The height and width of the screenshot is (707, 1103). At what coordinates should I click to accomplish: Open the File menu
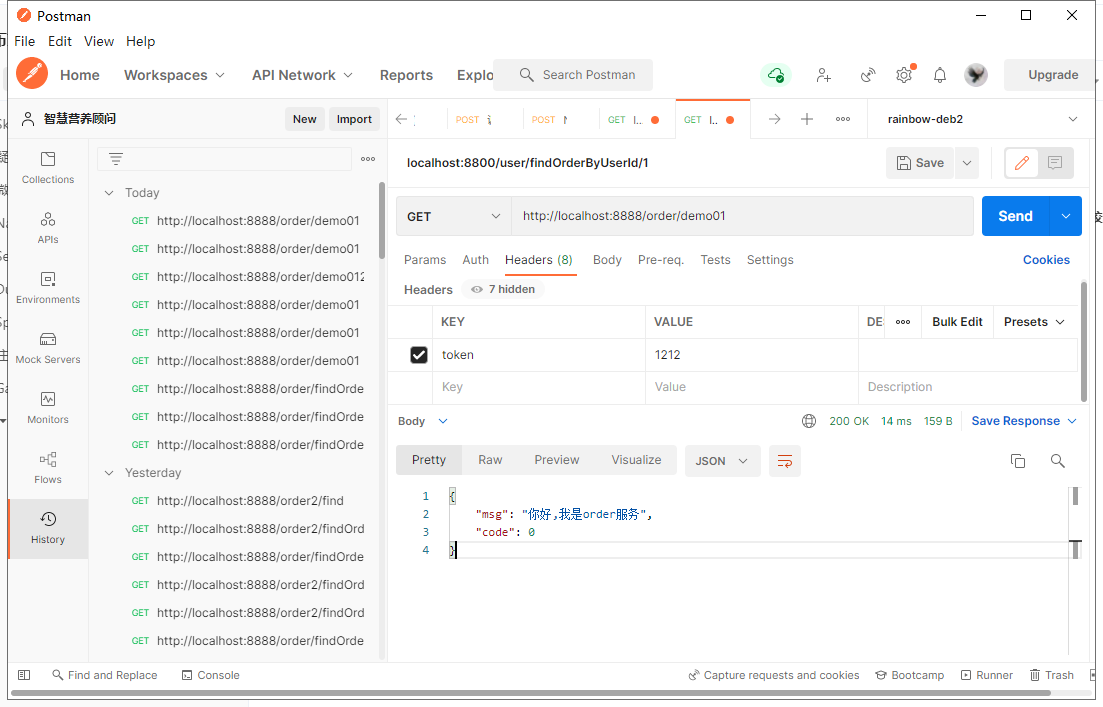coord(25,42)
